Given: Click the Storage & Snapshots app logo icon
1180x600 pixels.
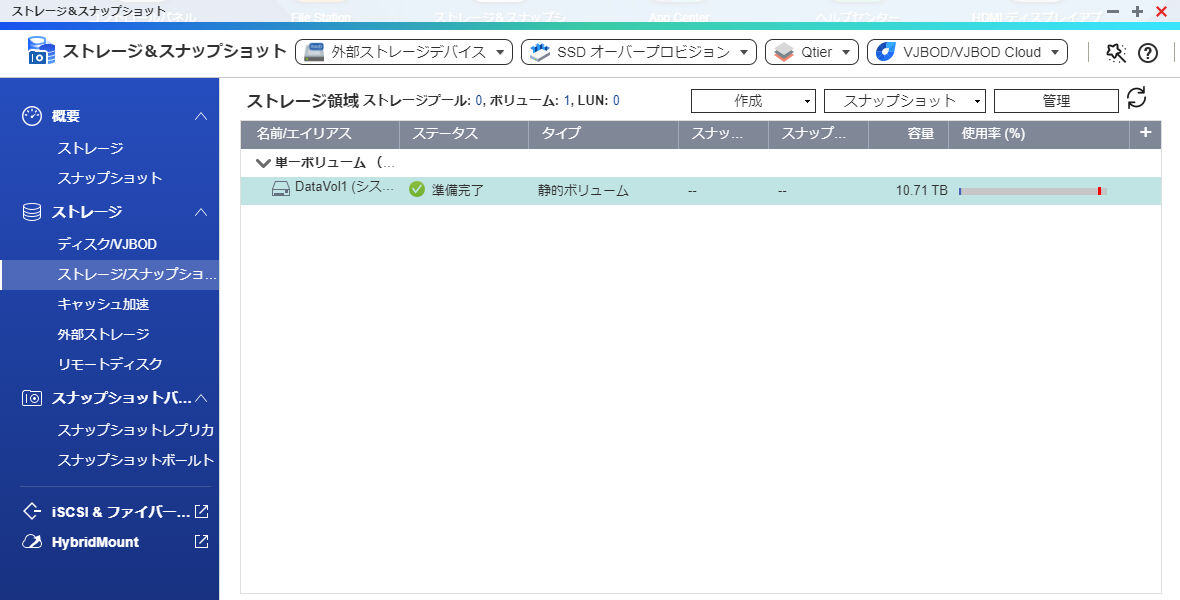Looking at the screenshot, I should (x=41, y=51).
